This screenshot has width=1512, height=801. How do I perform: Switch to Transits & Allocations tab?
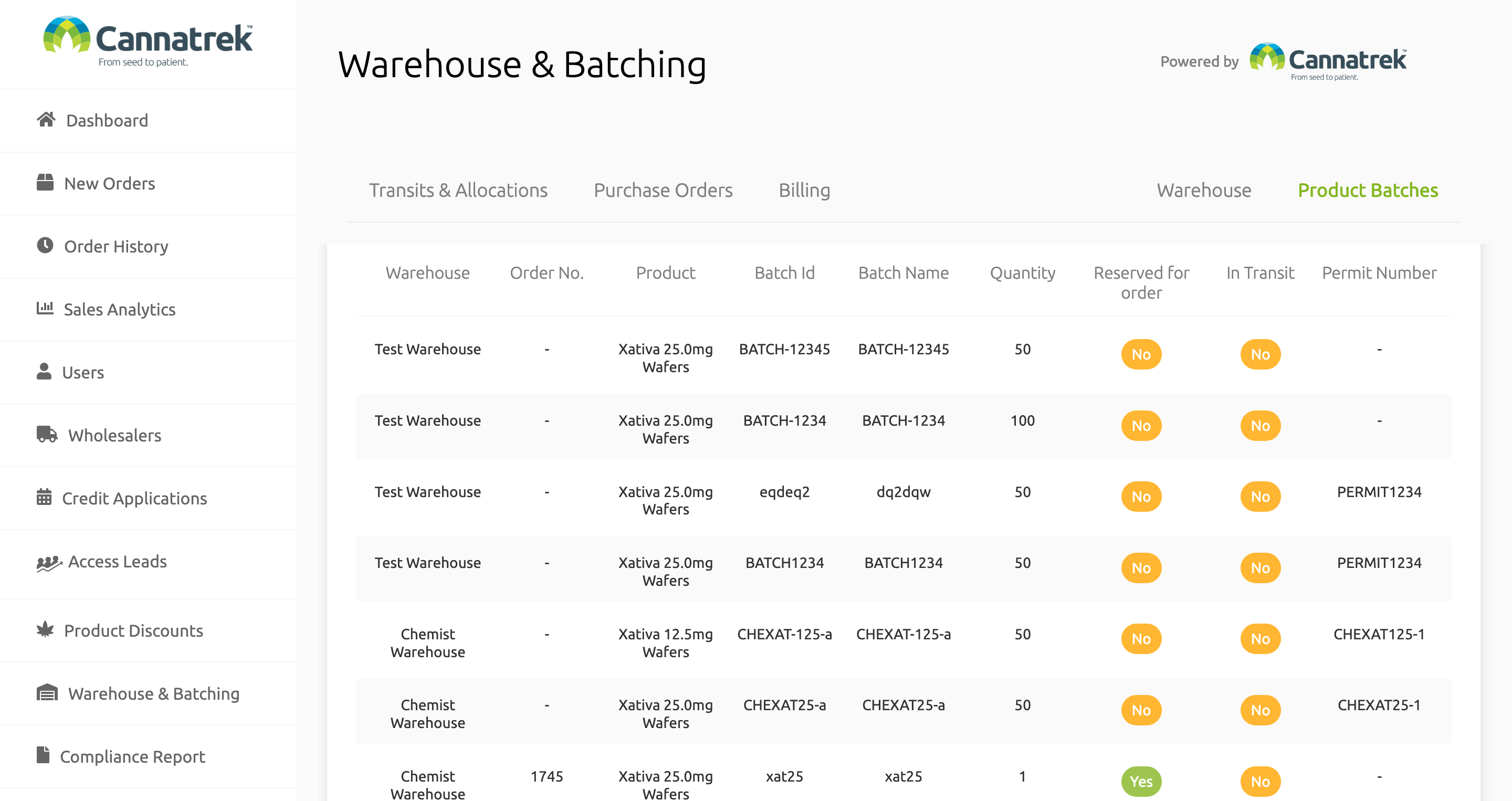458,190
